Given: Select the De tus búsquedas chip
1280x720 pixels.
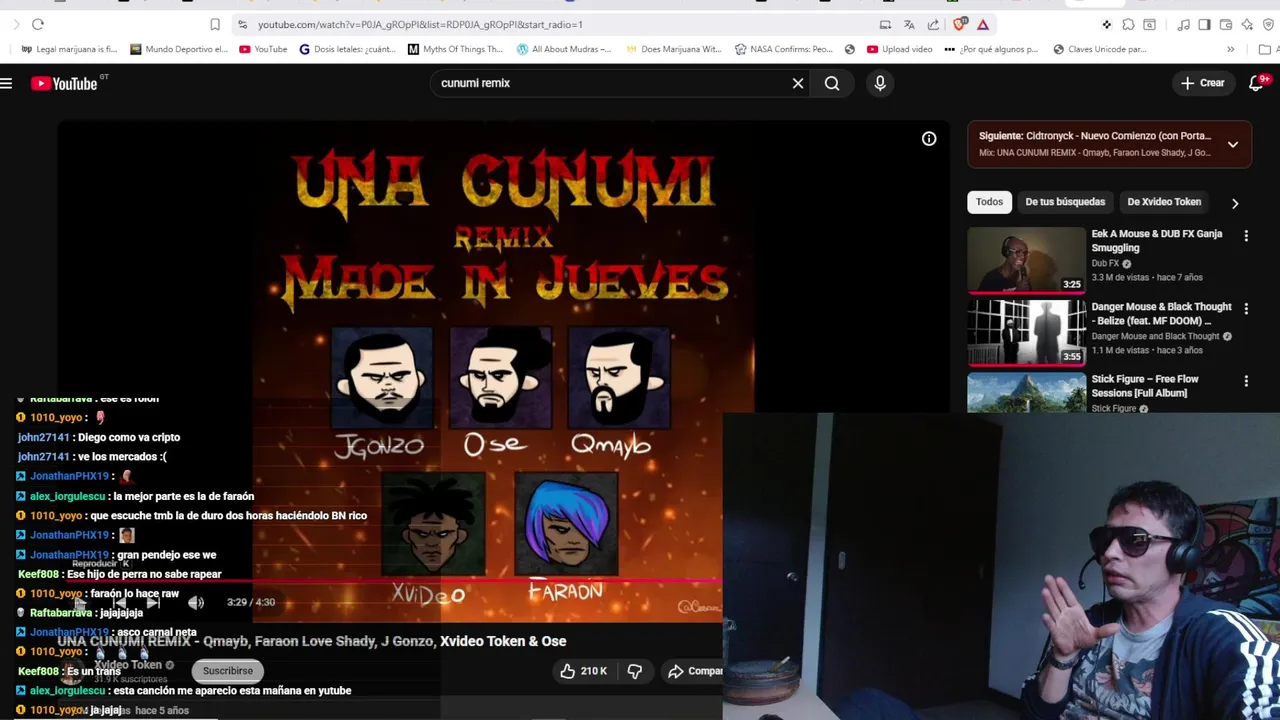Looking at the screenshot, I should (x=1065, y=202).
